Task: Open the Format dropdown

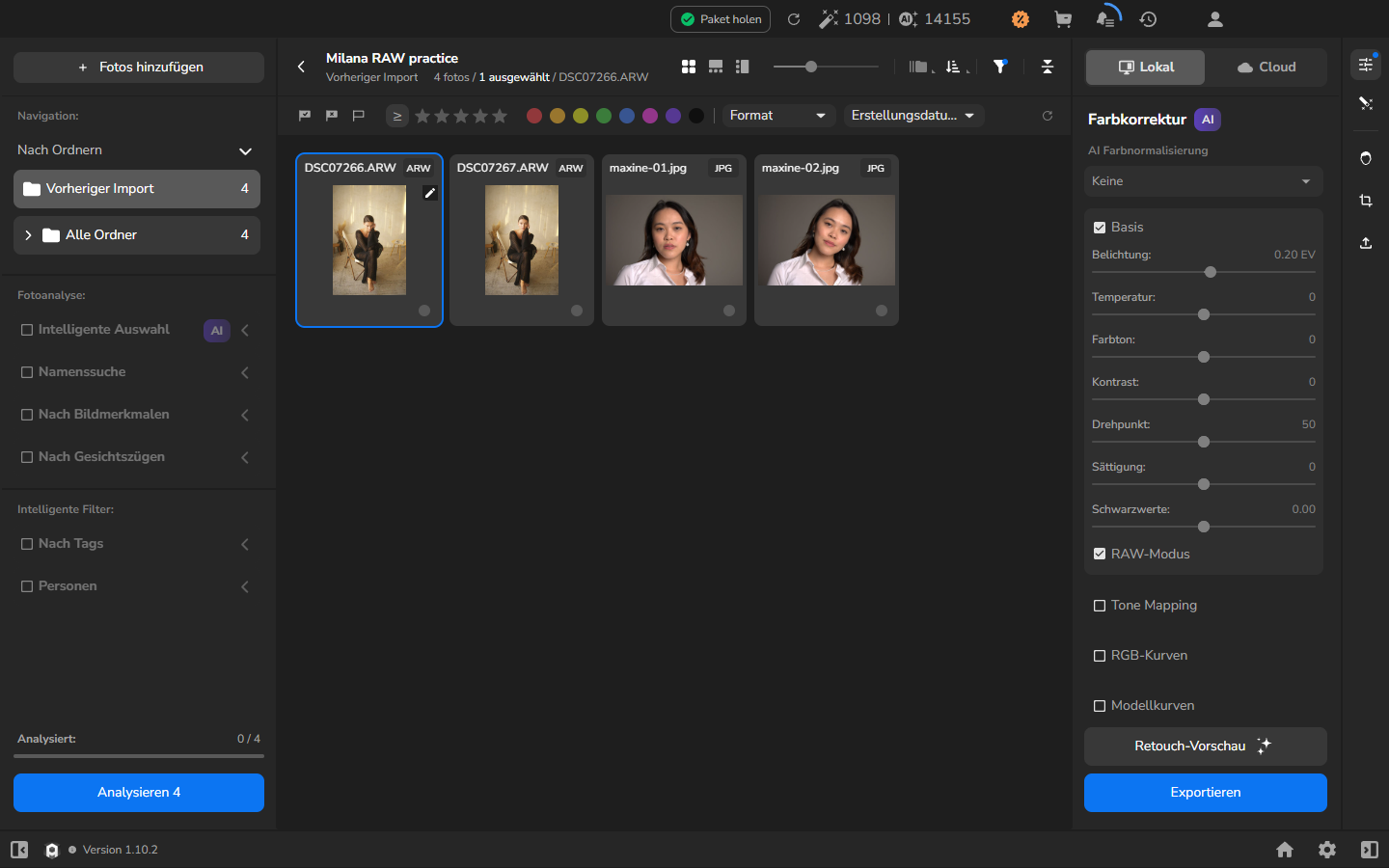Action: point(777,116)
